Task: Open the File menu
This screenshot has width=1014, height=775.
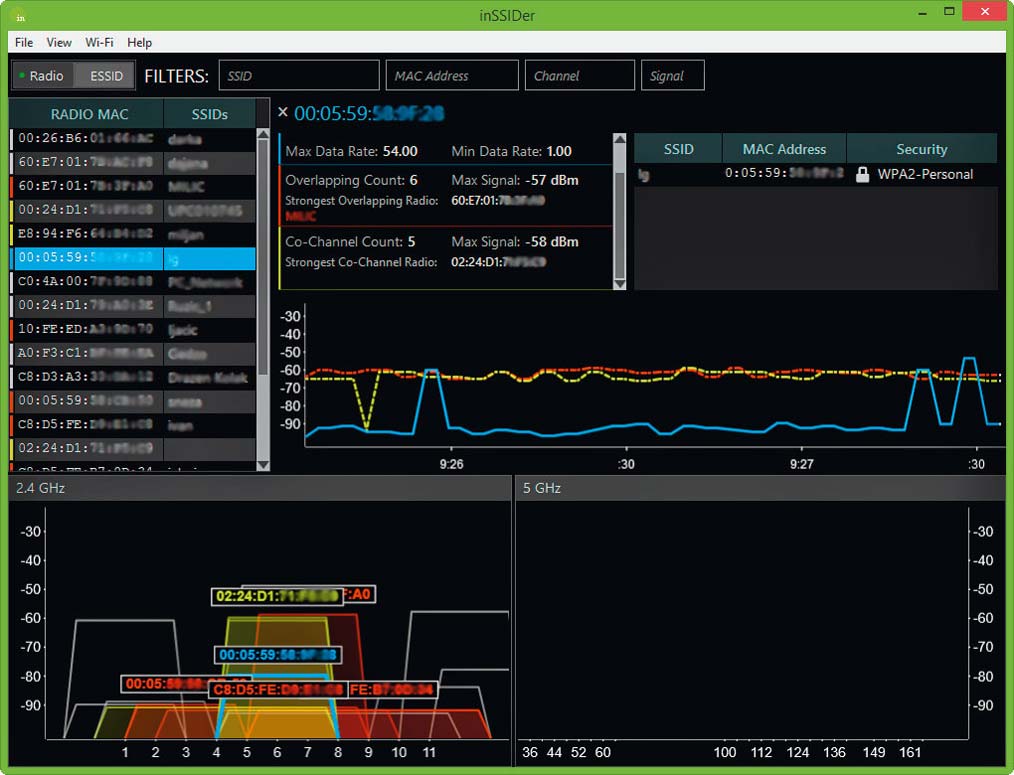Action: (24, 43)
